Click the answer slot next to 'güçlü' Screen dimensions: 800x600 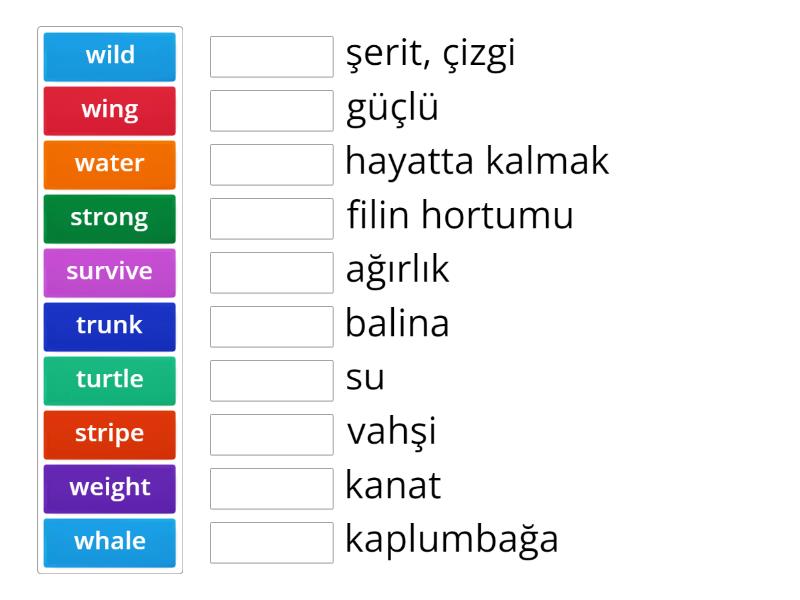click(272, 111)
